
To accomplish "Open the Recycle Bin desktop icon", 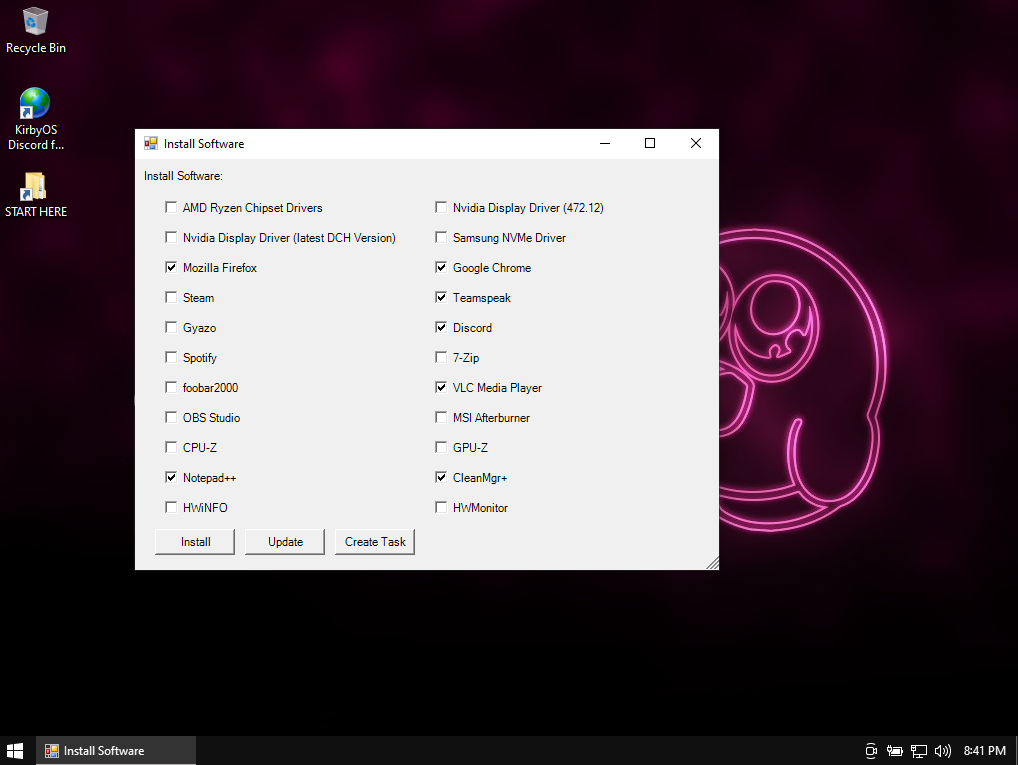I will (35, 31).
